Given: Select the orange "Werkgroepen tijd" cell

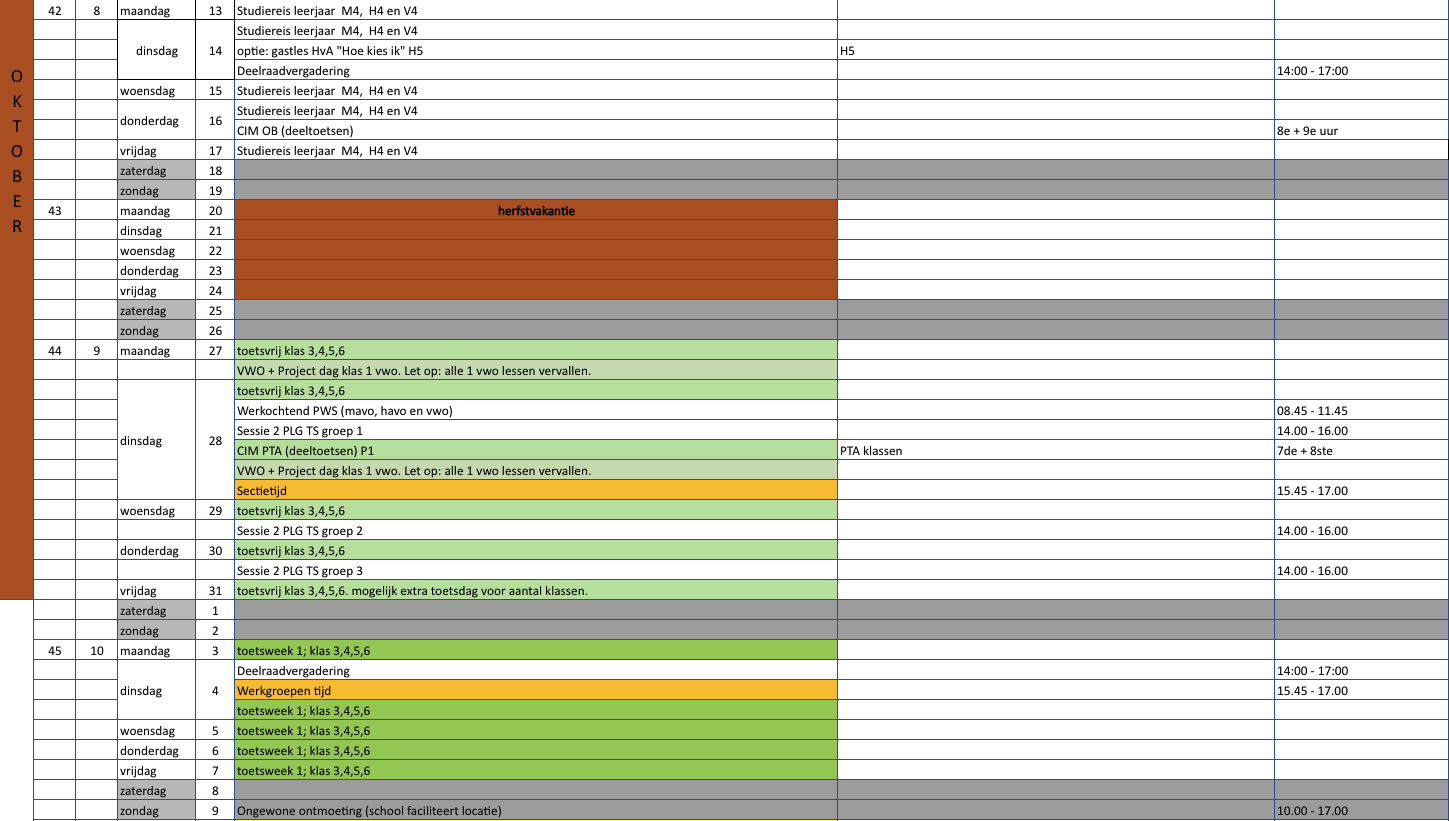Looking at the screenshot, I should (536, 691).
